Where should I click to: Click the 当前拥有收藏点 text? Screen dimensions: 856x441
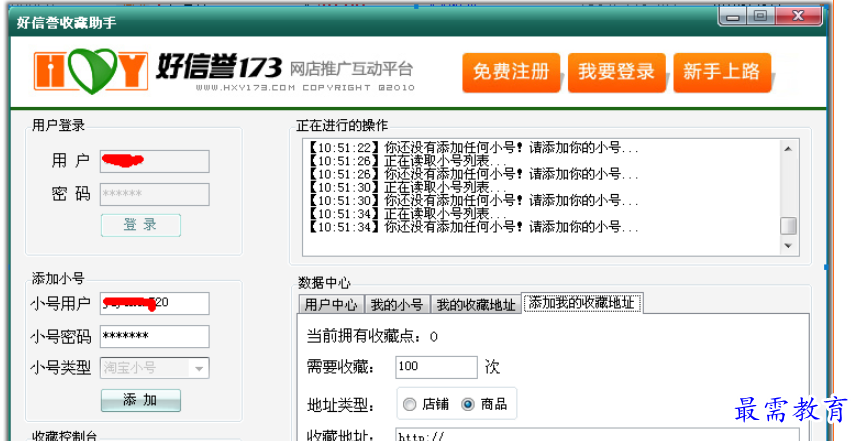point(372,337)
